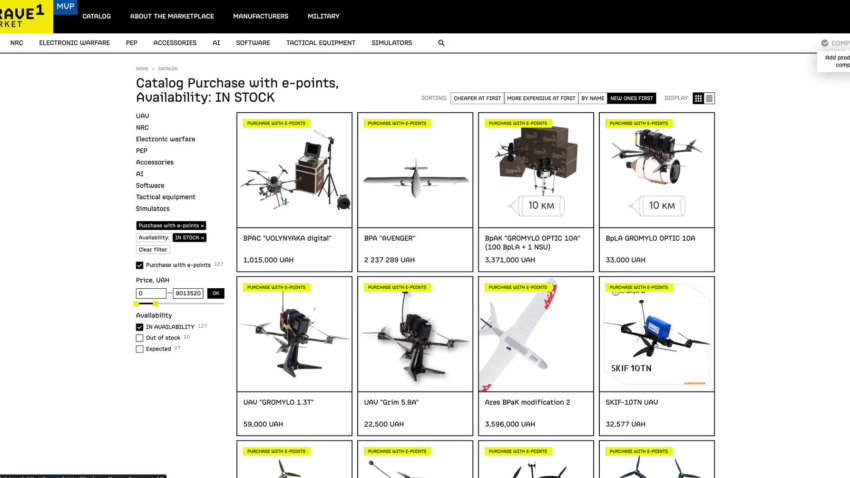
Task: Uncheck 'Purchase with e-points' checkbox
Action: (x=140, y=265)
